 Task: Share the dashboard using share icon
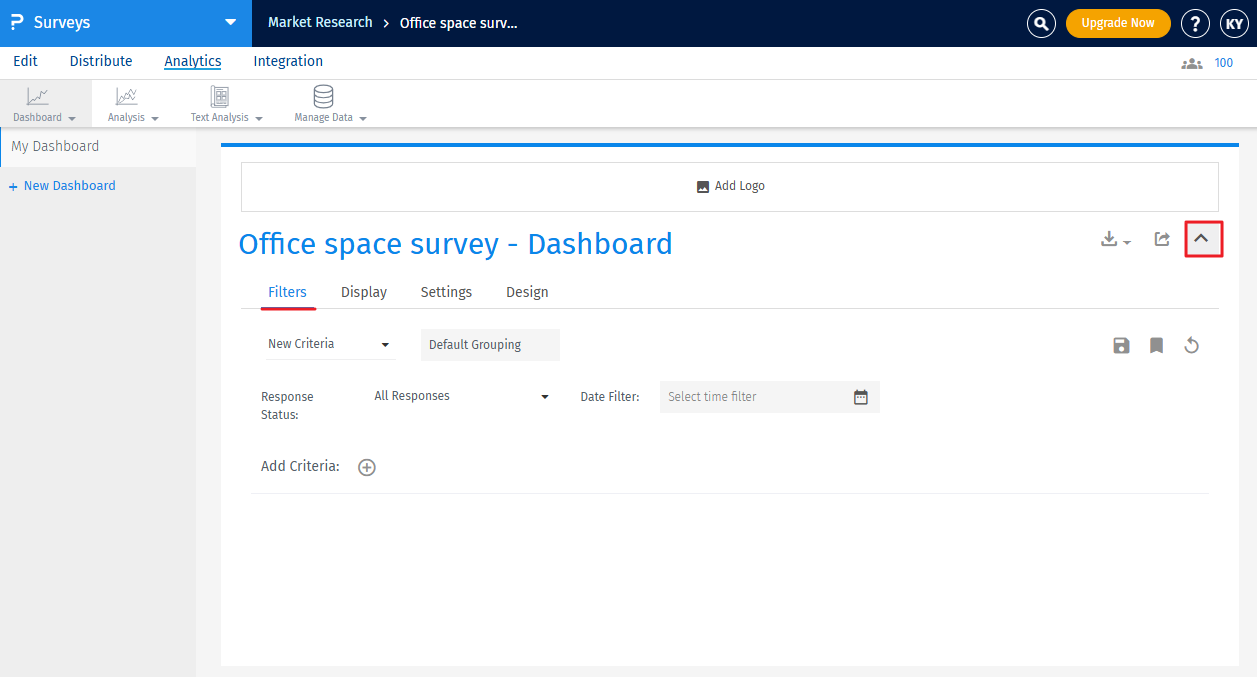pos(1161,239)
